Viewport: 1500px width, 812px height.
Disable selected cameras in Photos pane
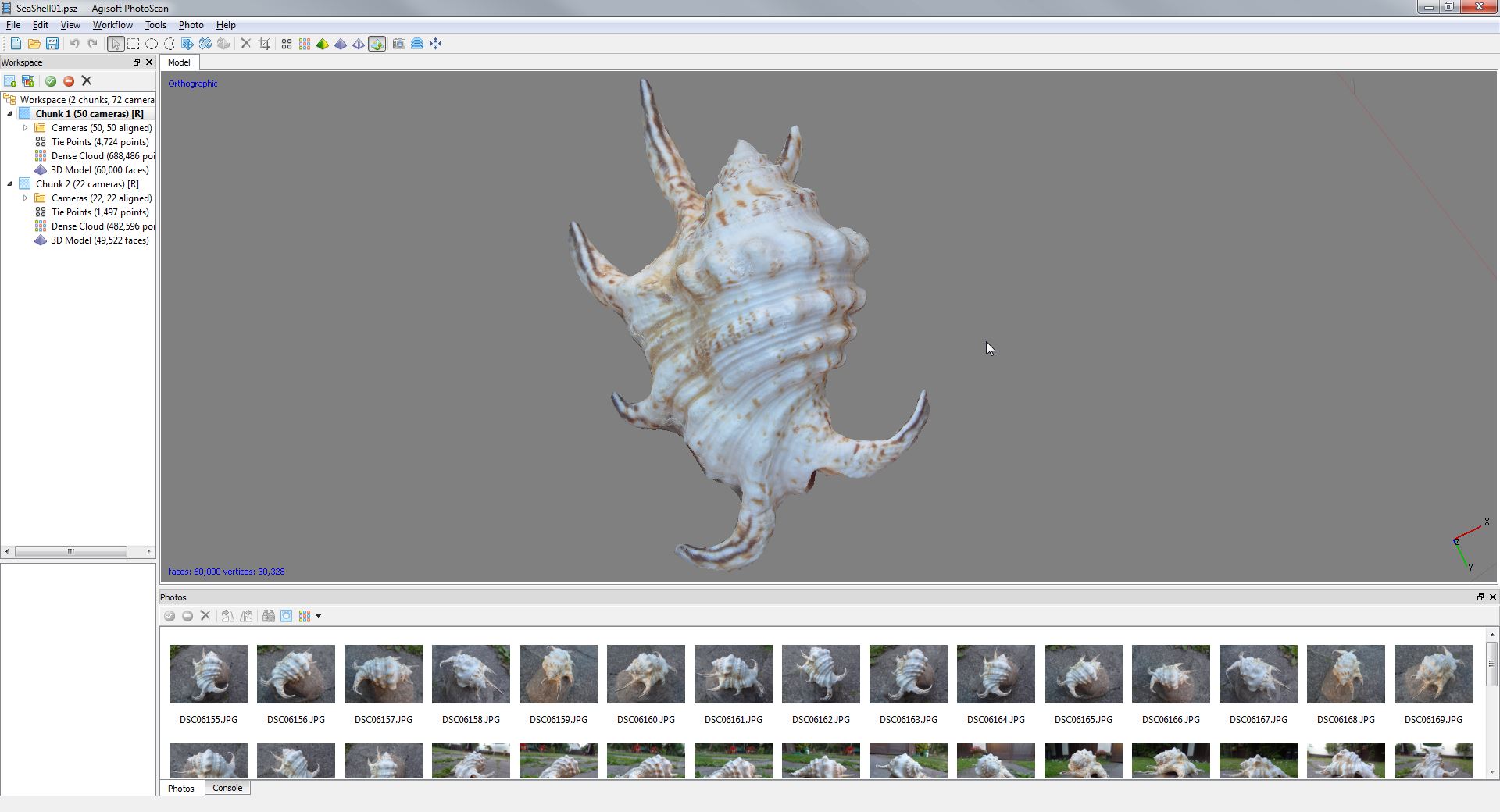[187, 616]
